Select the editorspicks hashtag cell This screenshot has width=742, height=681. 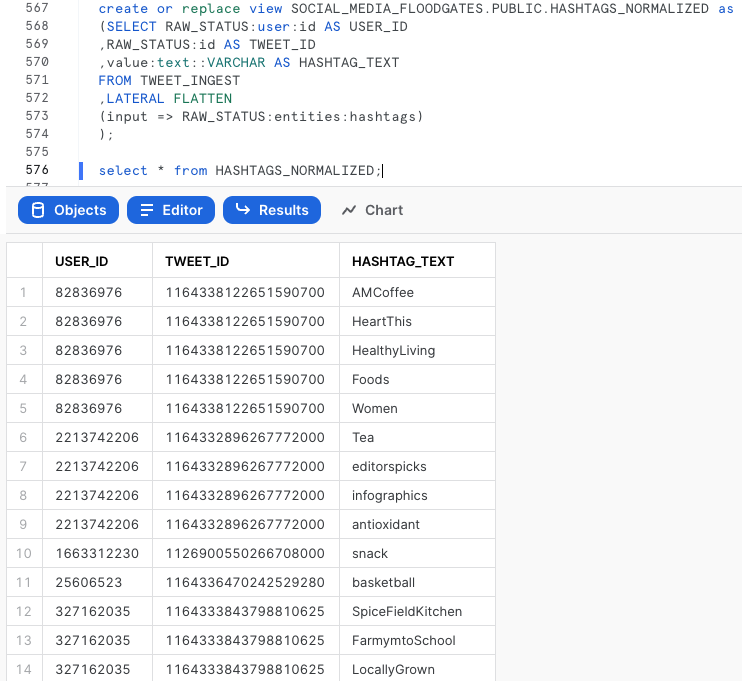coord(417,466)
